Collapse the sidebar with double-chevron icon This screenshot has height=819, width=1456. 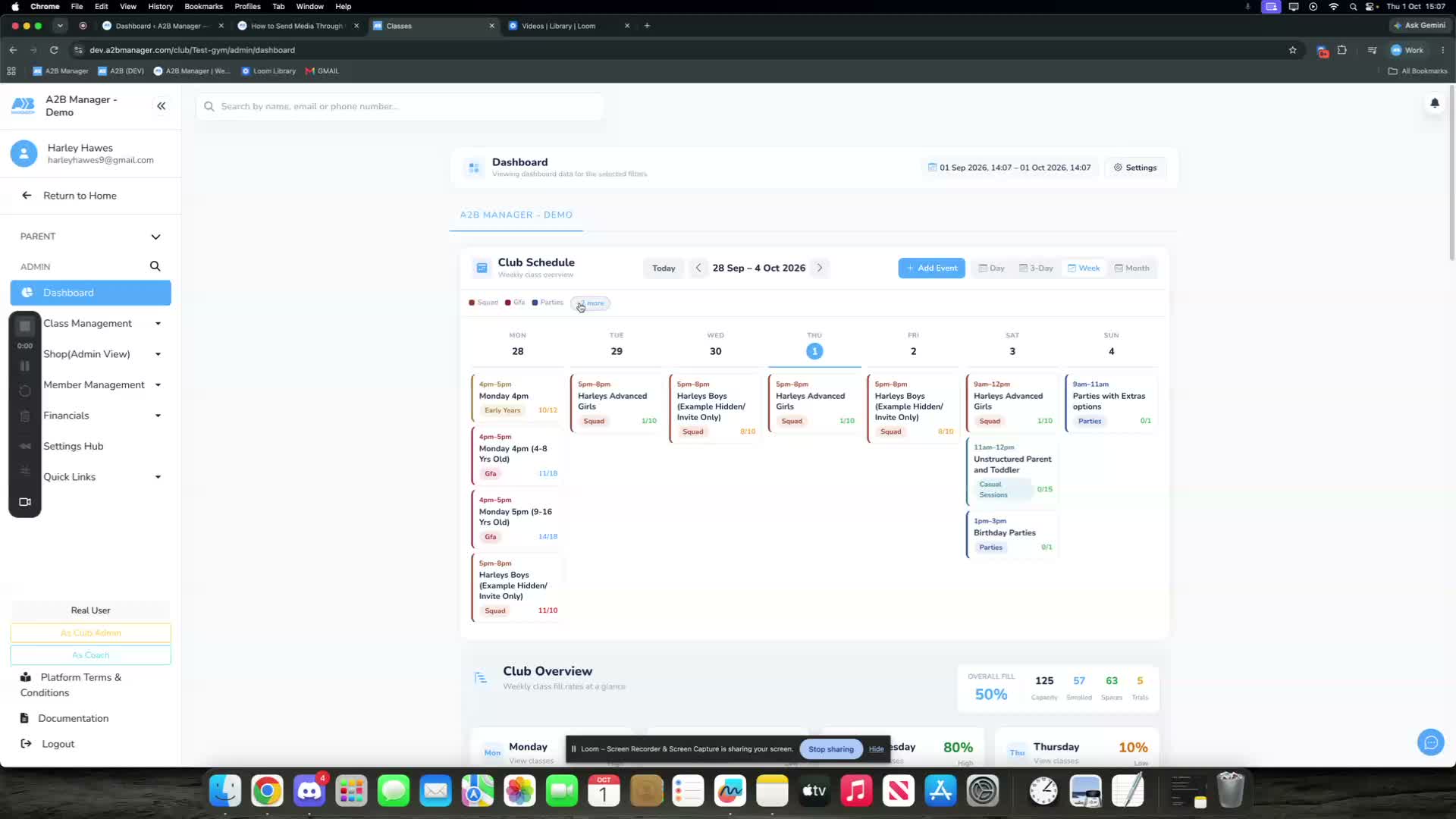click(x=161, y=106)
